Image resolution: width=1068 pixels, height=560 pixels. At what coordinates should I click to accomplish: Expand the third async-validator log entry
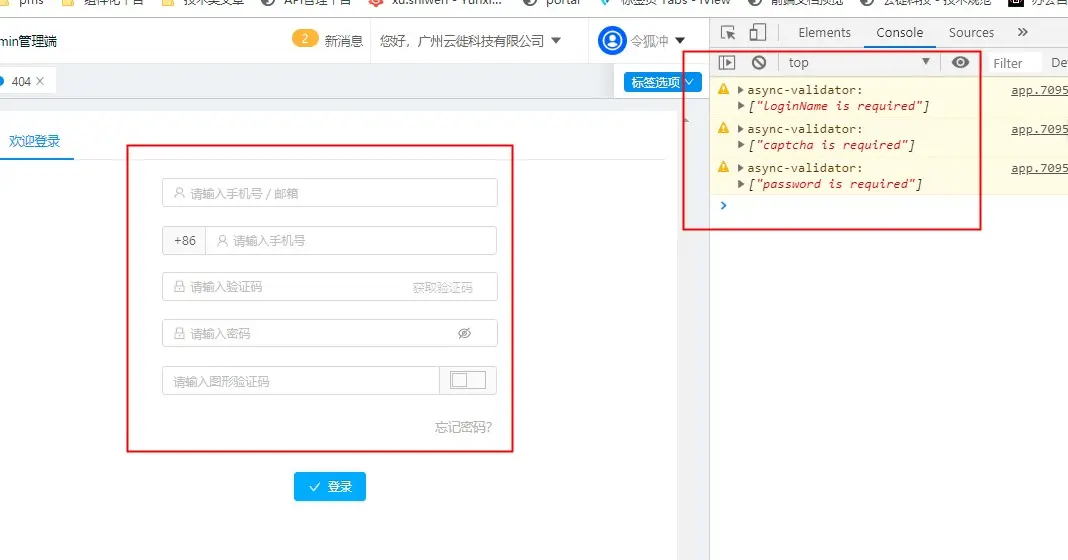(740, 168)
